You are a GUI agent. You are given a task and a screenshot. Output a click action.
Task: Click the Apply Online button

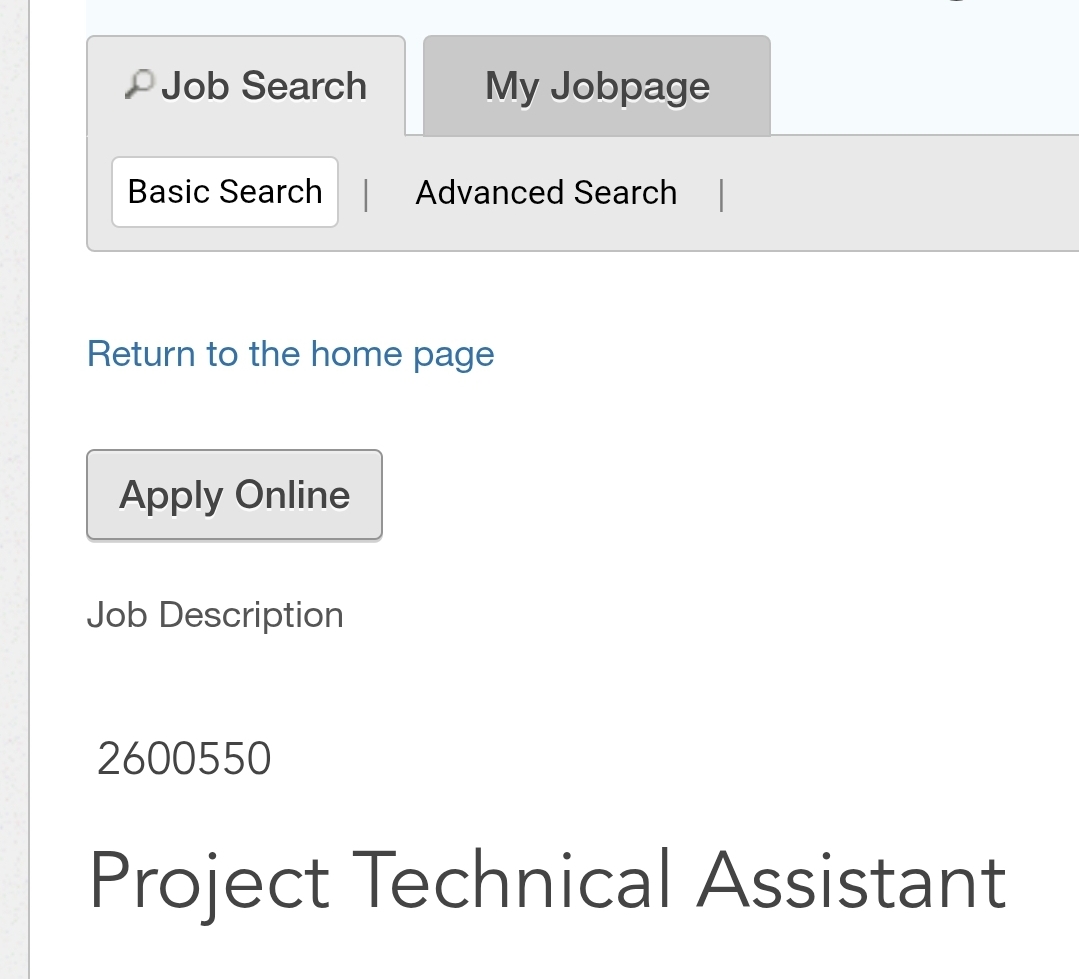coord(235,495)
